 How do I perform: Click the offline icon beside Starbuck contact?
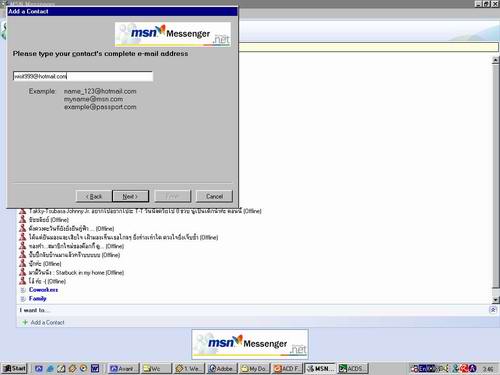(23, 272)
